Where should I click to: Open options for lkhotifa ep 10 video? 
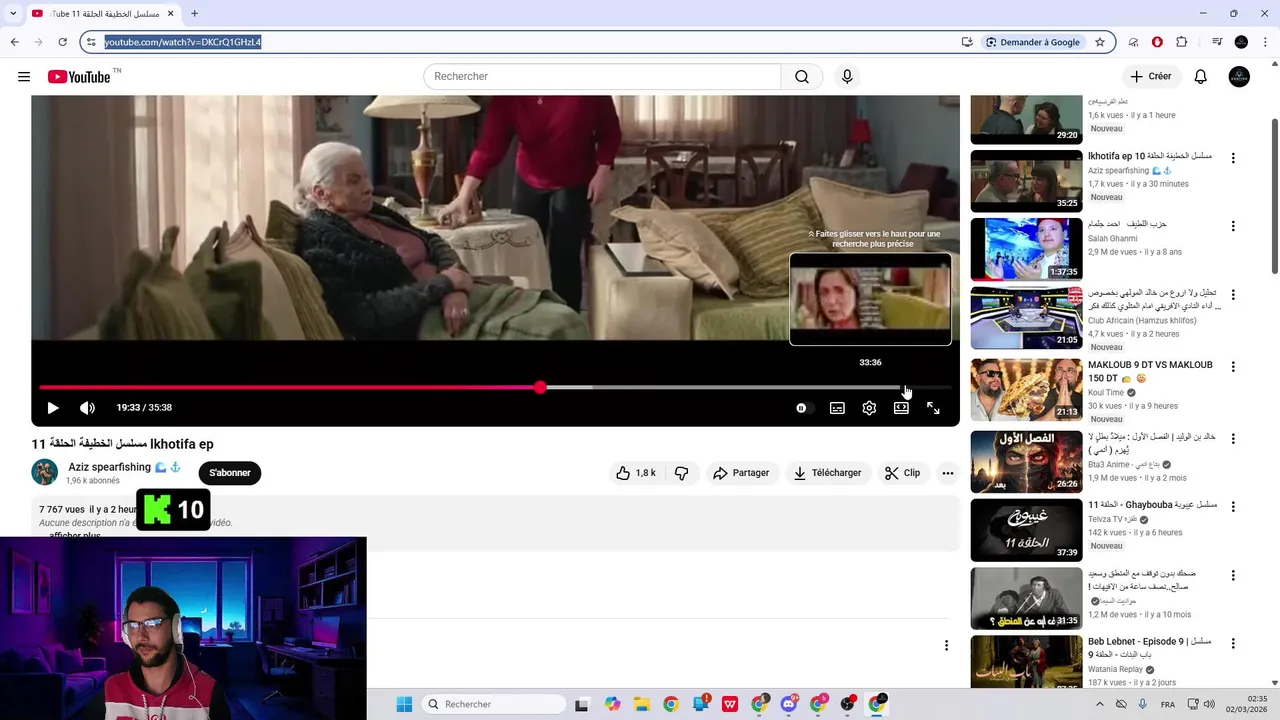[x=1233, y=158]
